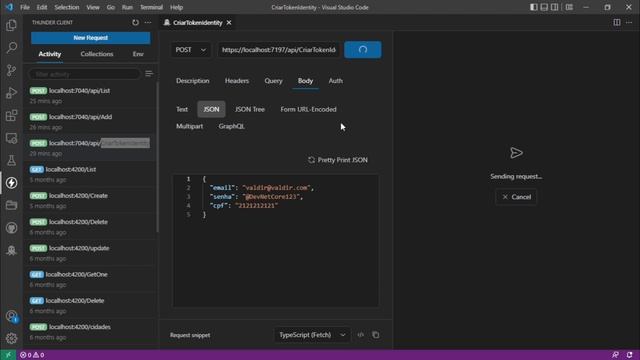Toggle the bottom panel layout icon
This screenshot has width=640, height=360.
[544, 7]
